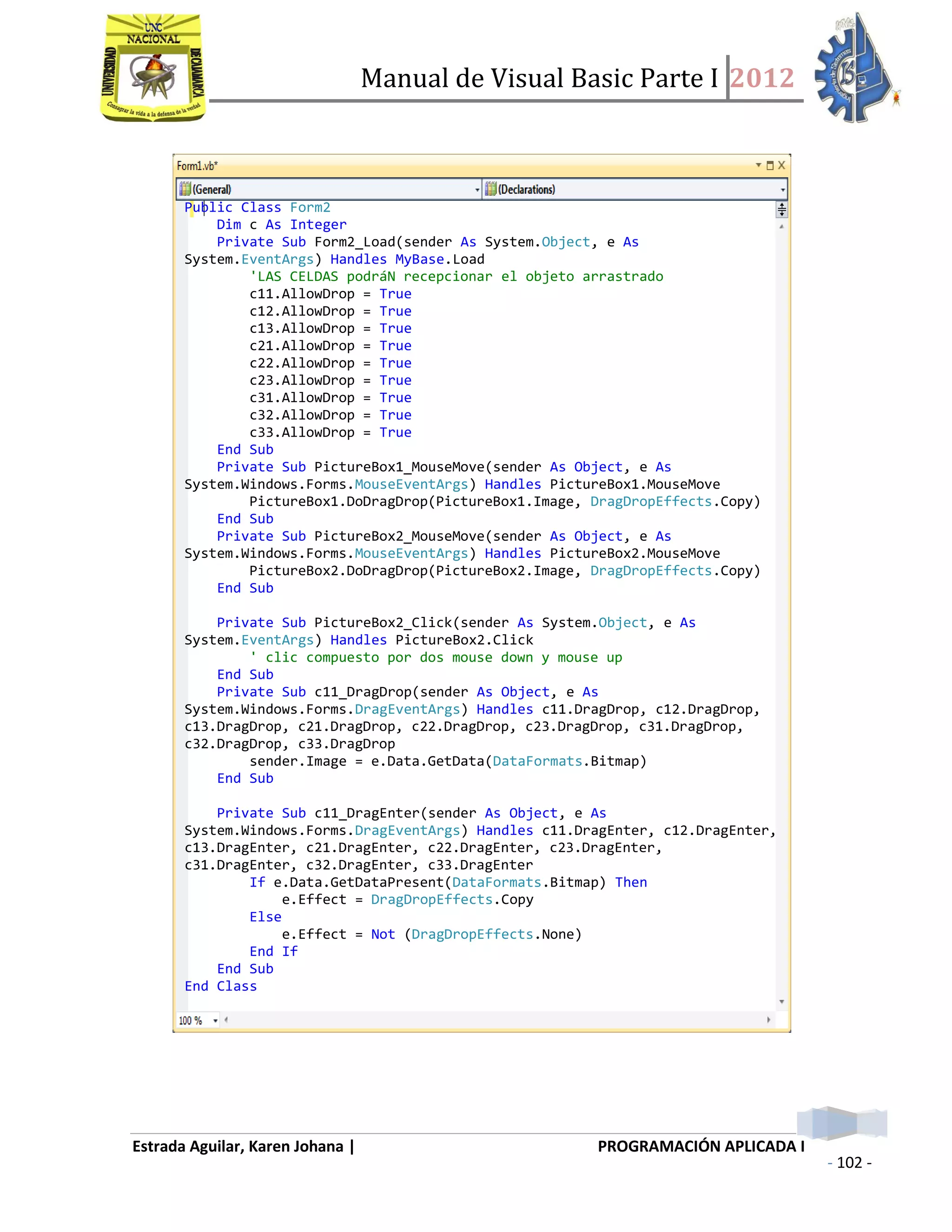Click 'c33.AllowDrop = True' line
The image size is (952, 1232).
pyautogui.click(x=331, y=433)
